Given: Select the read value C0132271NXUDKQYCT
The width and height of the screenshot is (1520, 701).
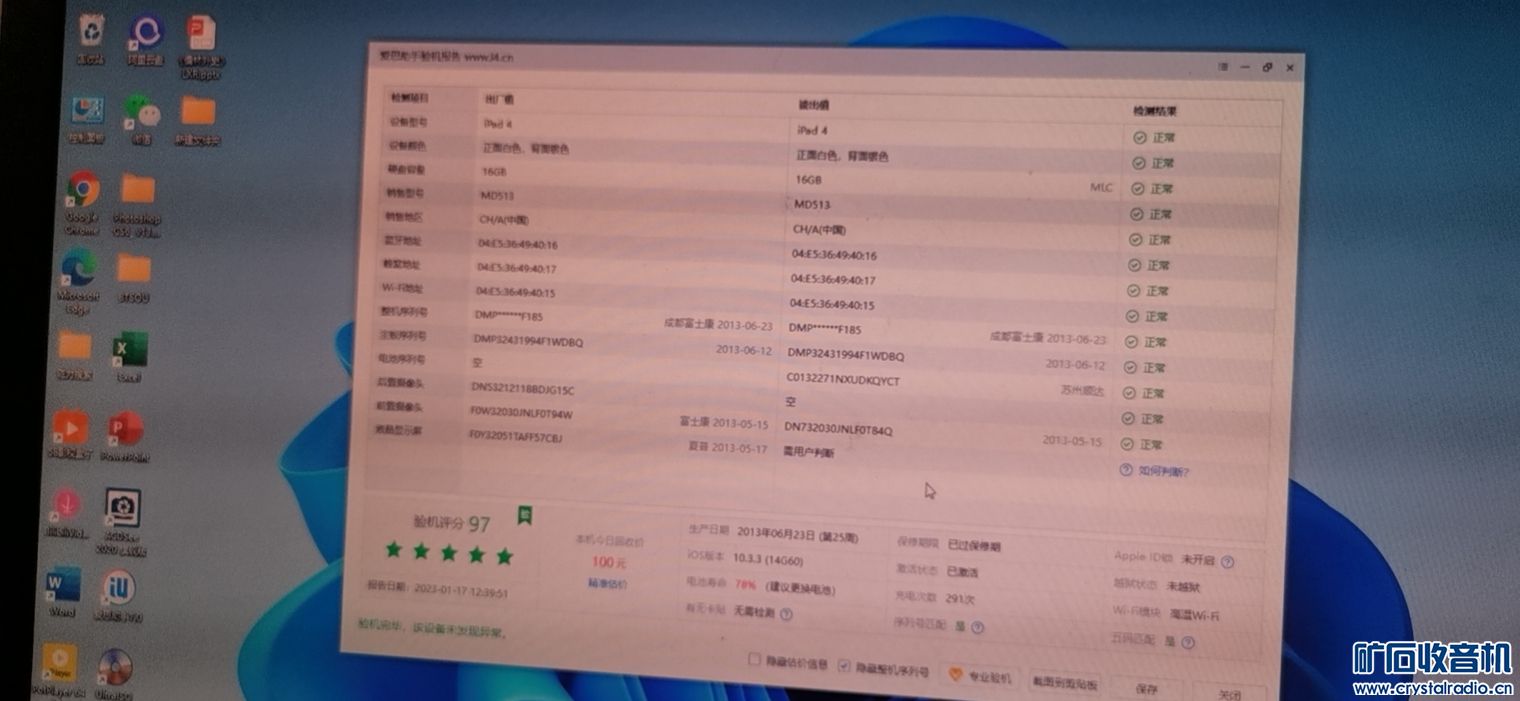Looking at the screenshot, I should [843, 380].
